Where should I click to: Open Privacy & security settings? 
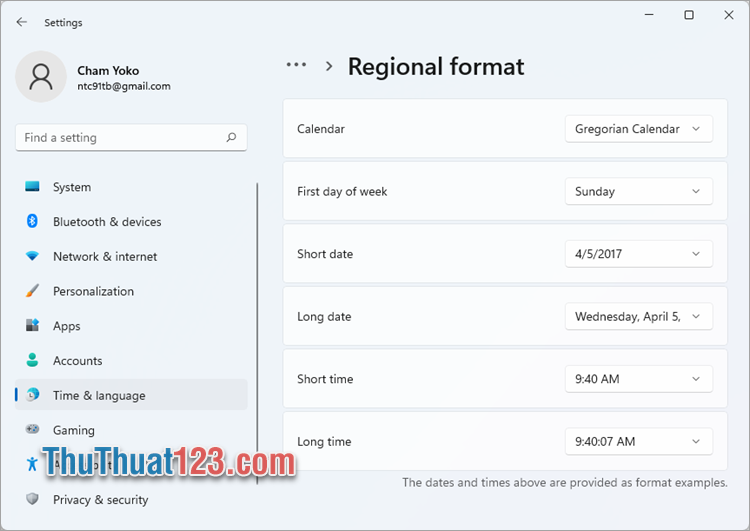[131, 499]
